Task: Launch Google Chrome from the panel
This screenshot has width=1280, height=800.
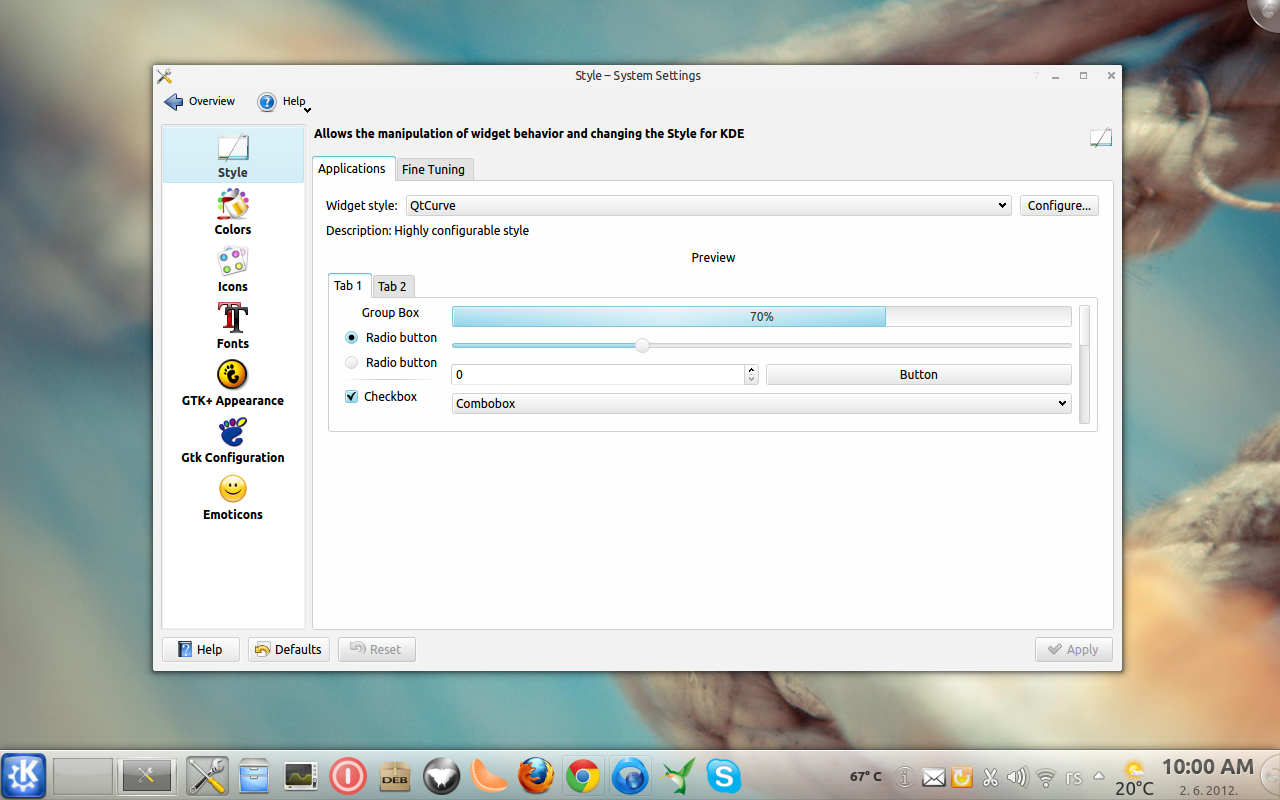Action: coord(583,775)
